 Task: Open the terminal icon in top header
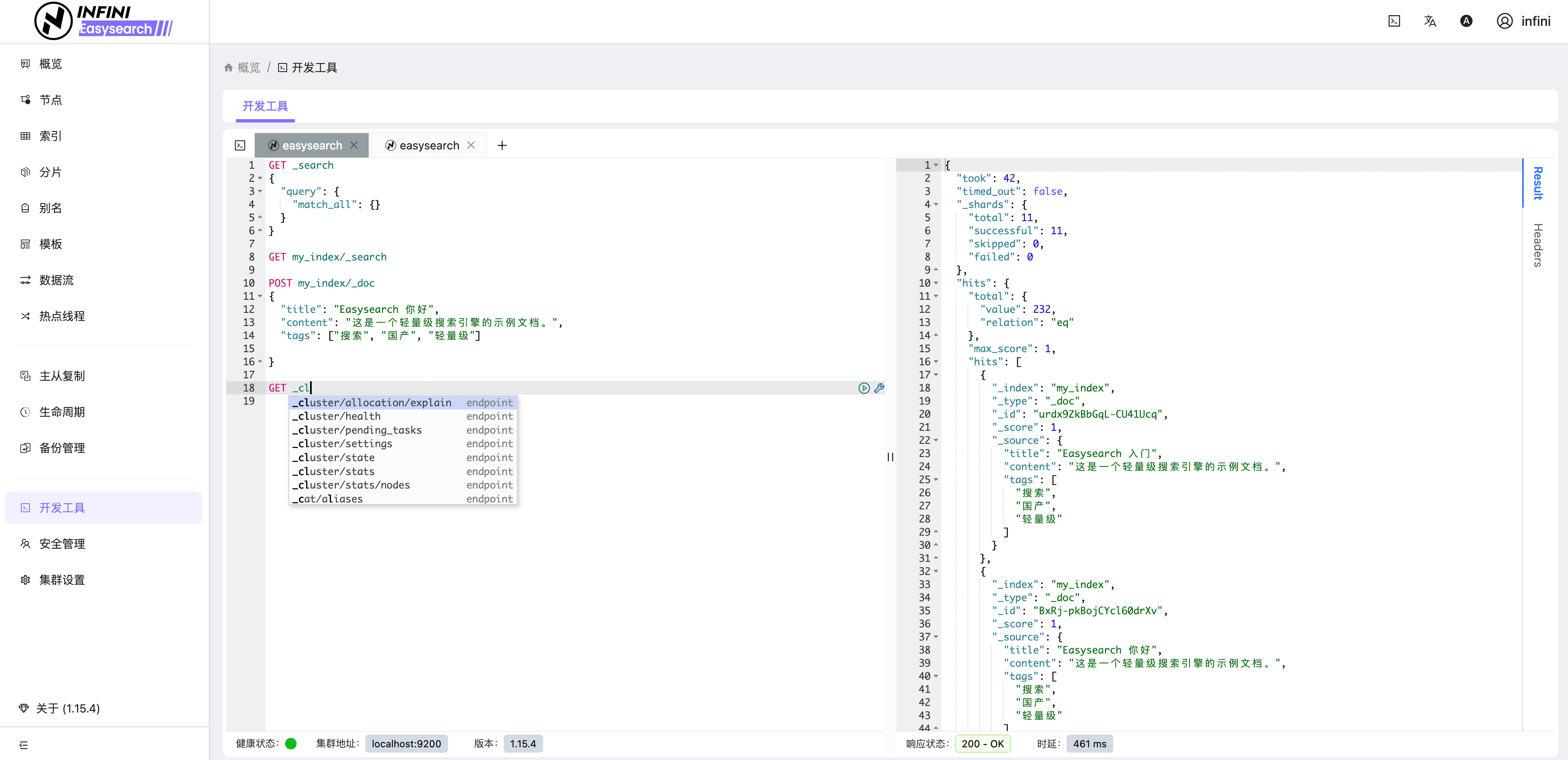coord(1394,21)
